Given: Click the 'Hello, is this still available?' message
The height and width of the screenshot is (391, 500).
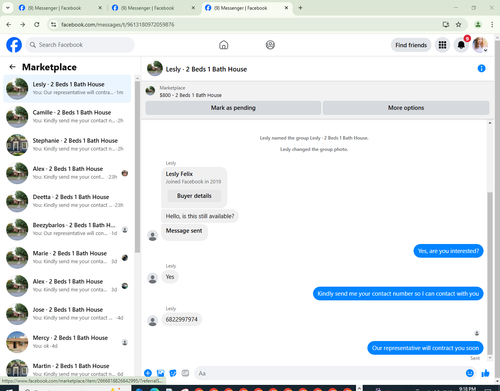Looking at the screenshot, I should point(200,216).
